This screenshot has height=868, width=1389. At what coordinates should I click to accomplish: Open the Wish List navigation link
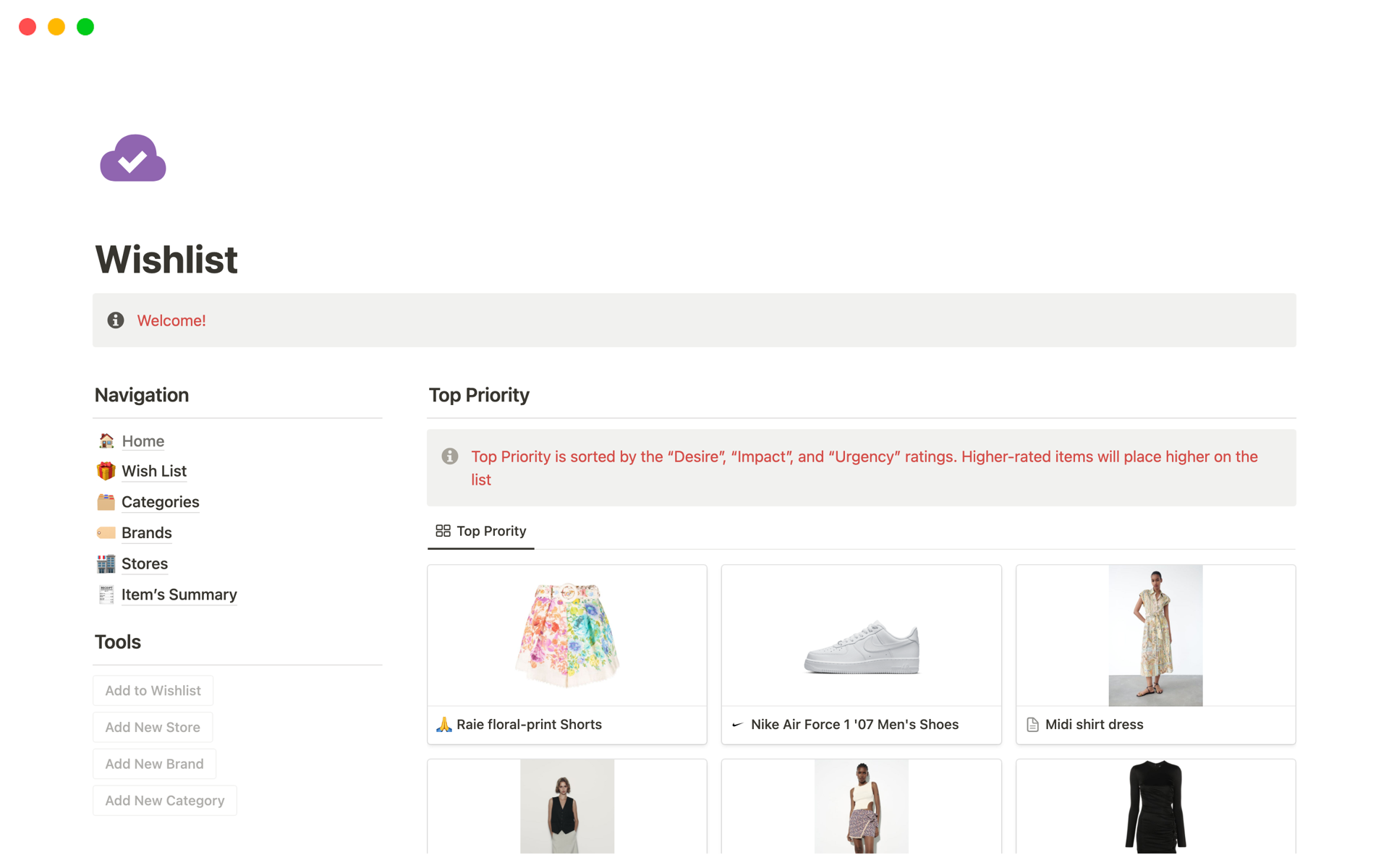154,471
